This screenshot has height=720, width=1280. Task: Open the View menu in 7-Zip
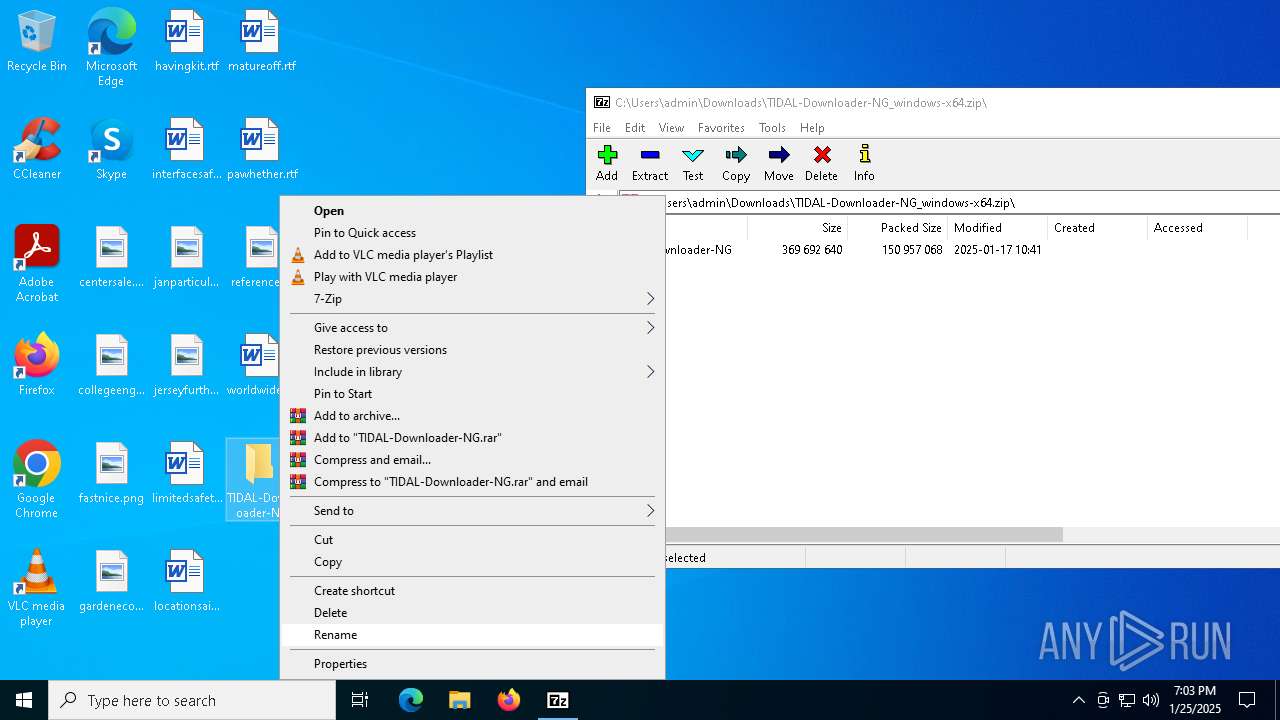[x=672, y=128]
